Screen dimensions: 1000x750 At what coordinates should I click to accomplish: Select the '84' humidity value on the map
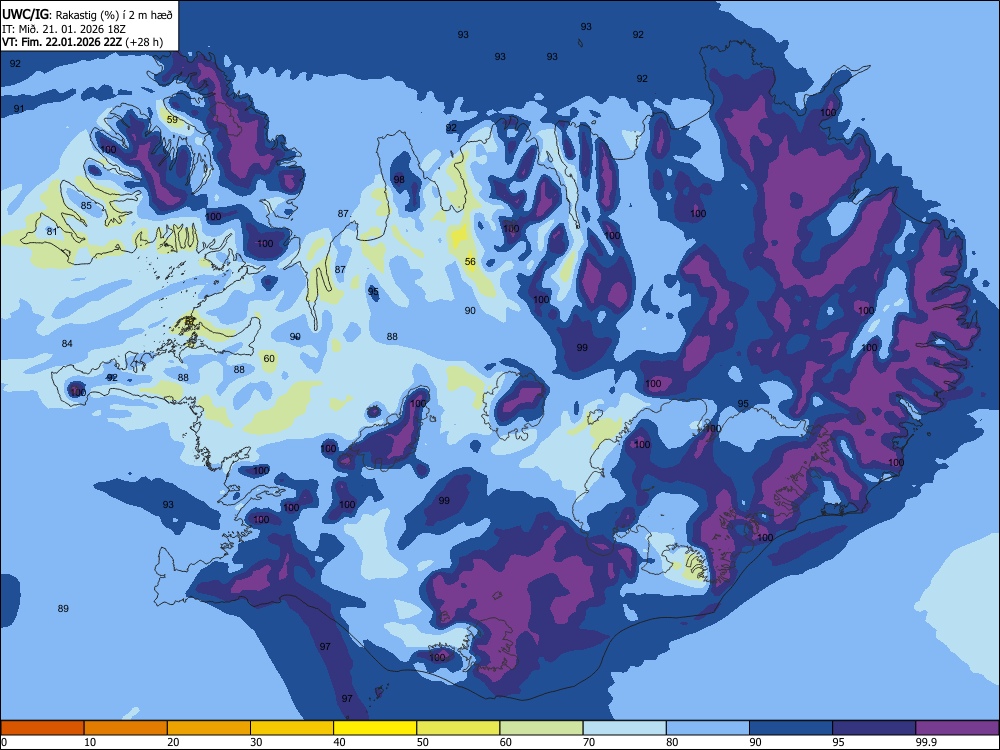coord(67,344)
